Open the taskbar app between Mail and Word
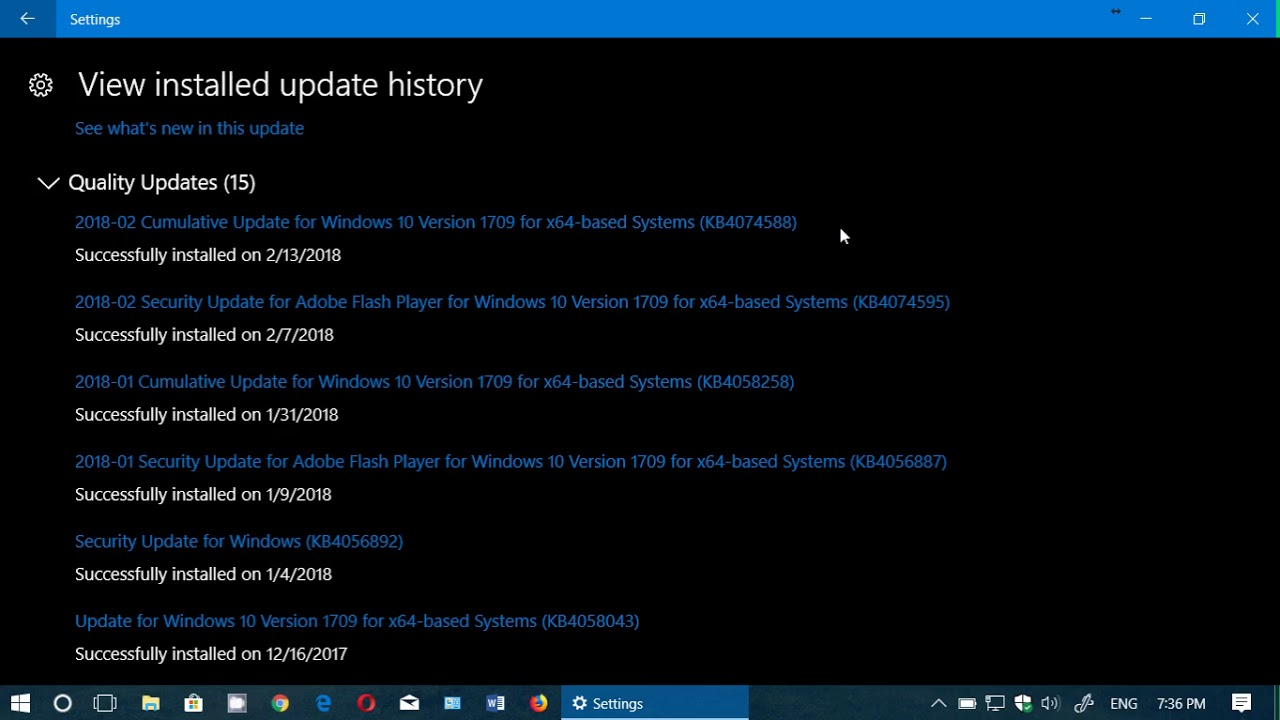 452,703
